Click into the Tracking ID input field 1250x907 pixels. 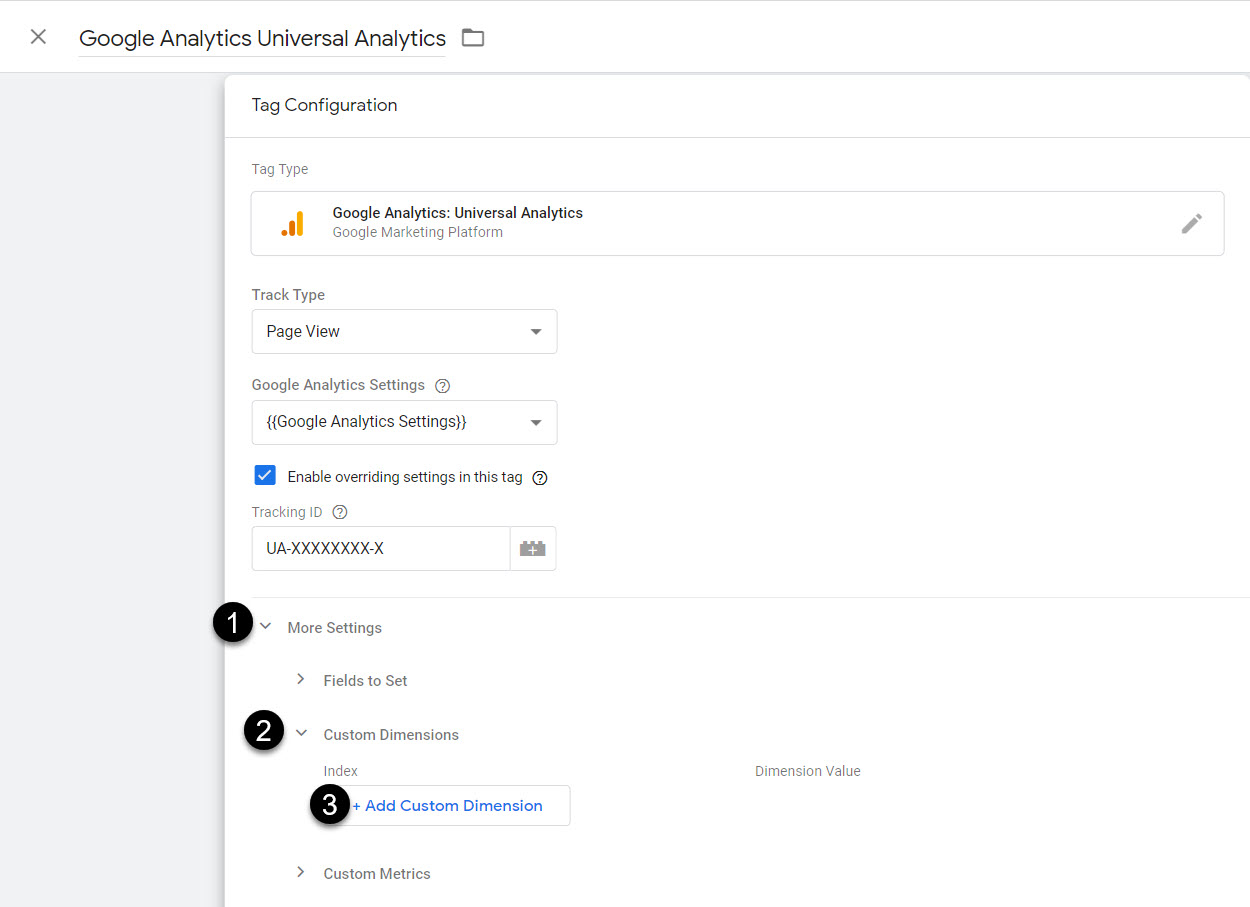381,549
